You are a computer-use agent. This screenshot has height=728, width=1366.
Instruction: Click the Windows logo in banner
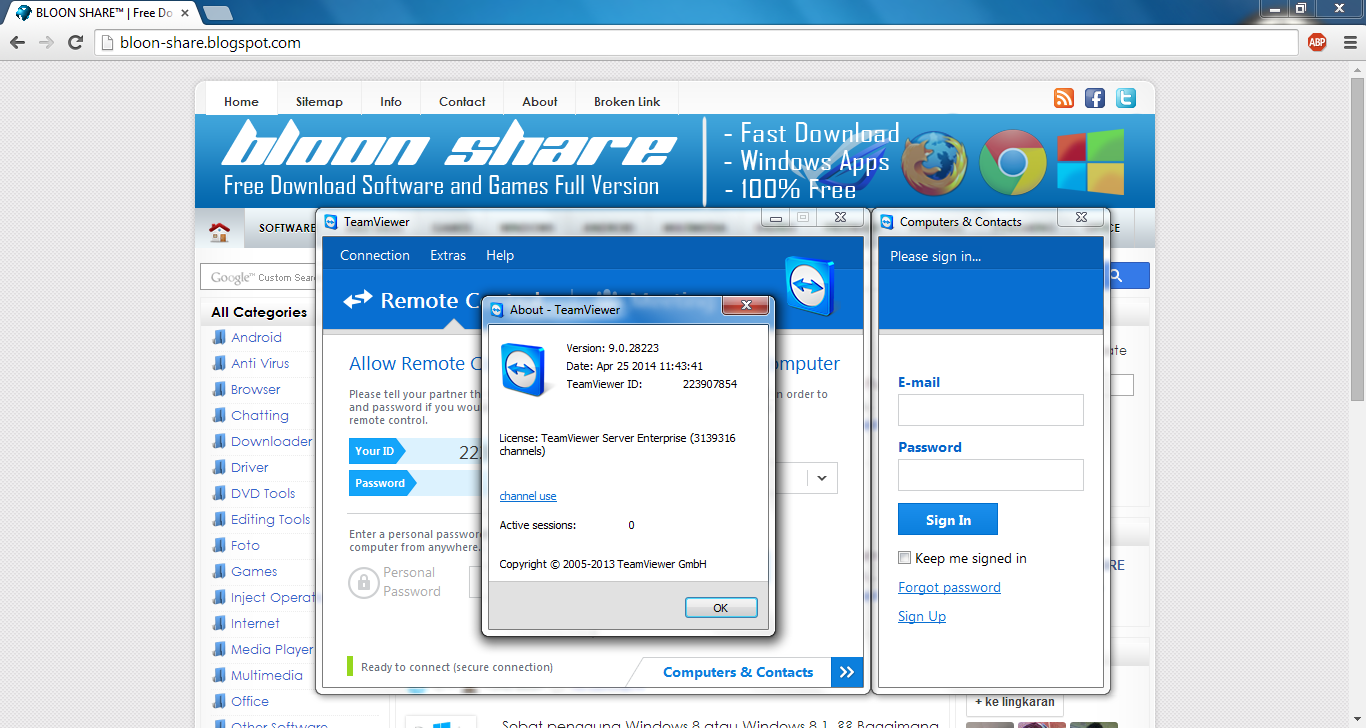(1090, 162)
